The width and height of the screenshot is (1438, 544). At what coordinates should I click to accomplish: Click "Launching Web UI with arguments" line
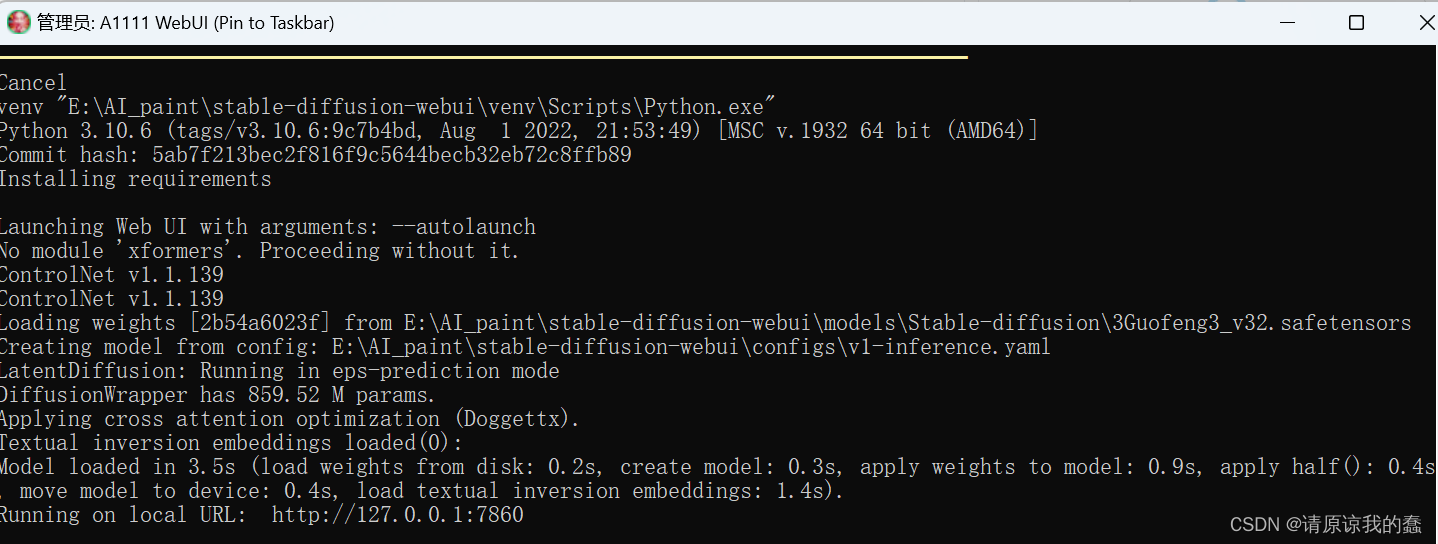(268, 226)
